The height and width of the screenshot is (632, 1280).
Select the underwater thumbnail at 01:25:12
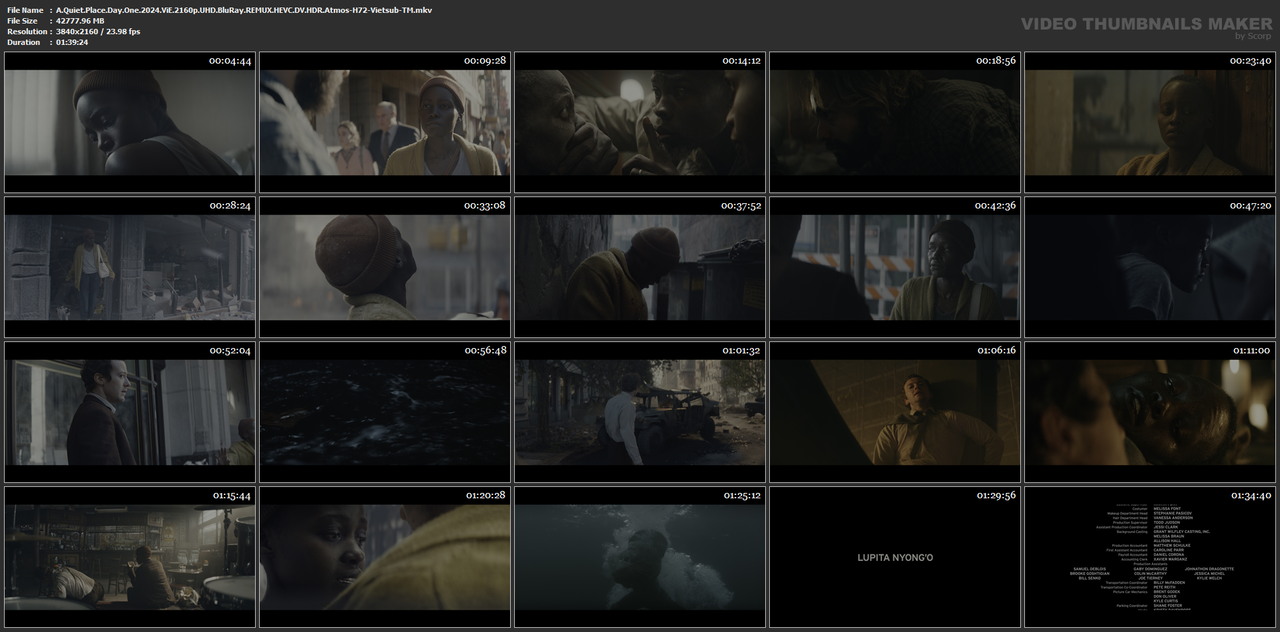[x=640, y=557]
